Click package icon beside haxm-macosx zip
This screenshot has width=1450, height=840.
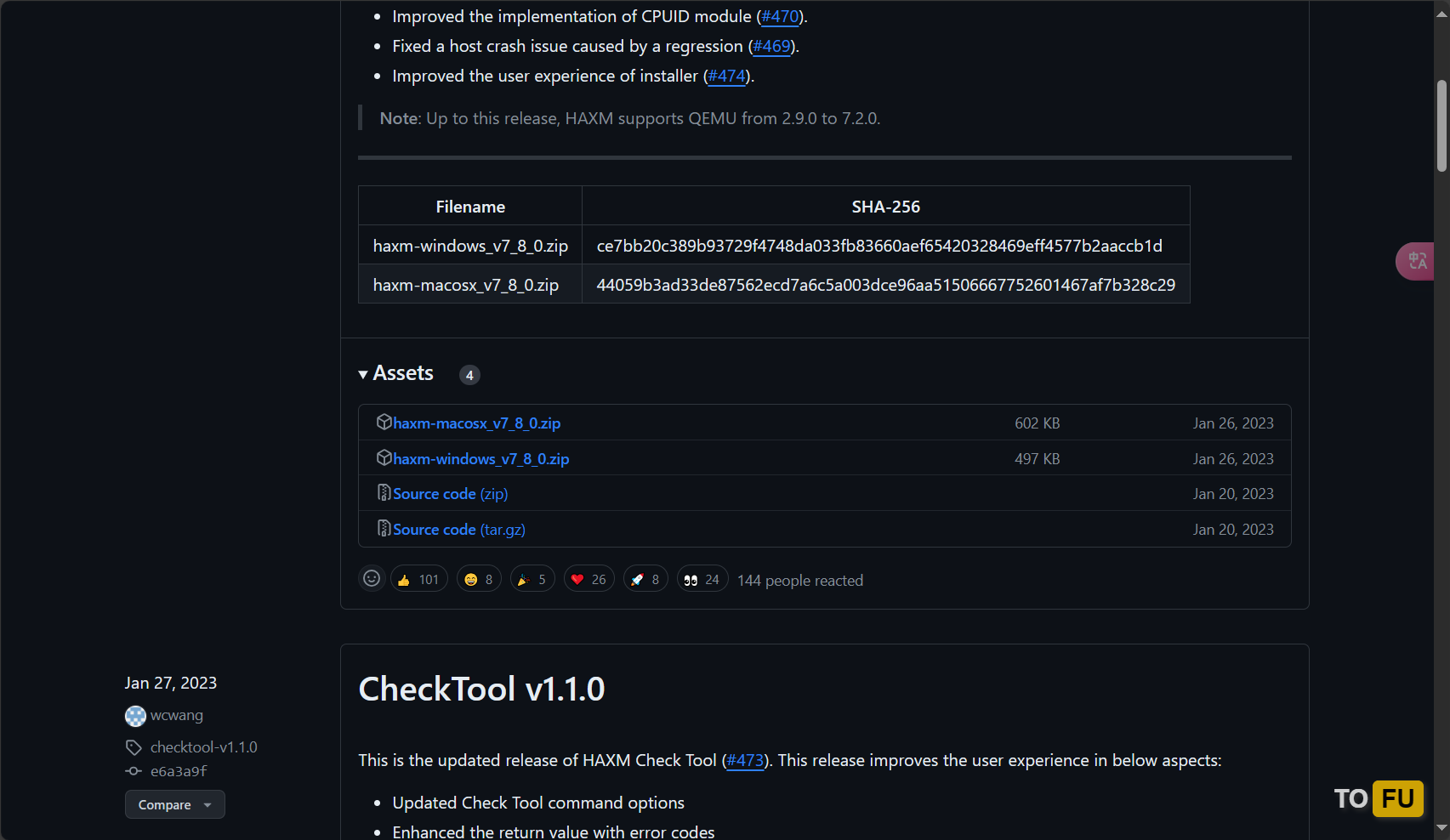[x=384, y=422]
